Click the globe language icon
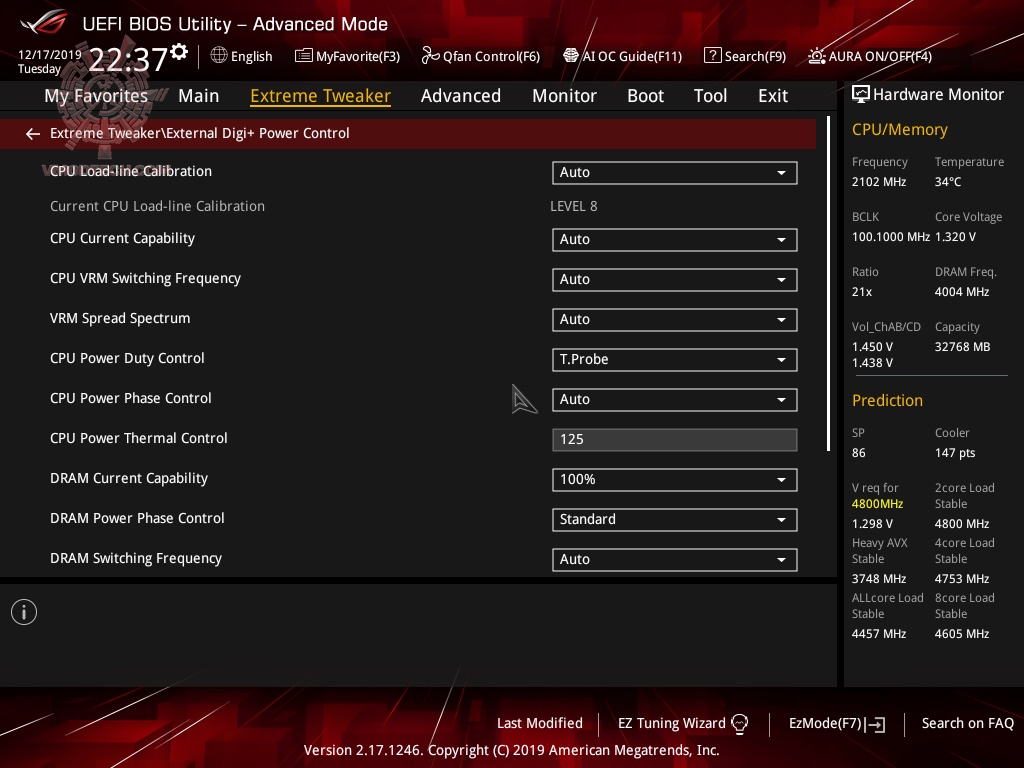 [x=219, y=56]
